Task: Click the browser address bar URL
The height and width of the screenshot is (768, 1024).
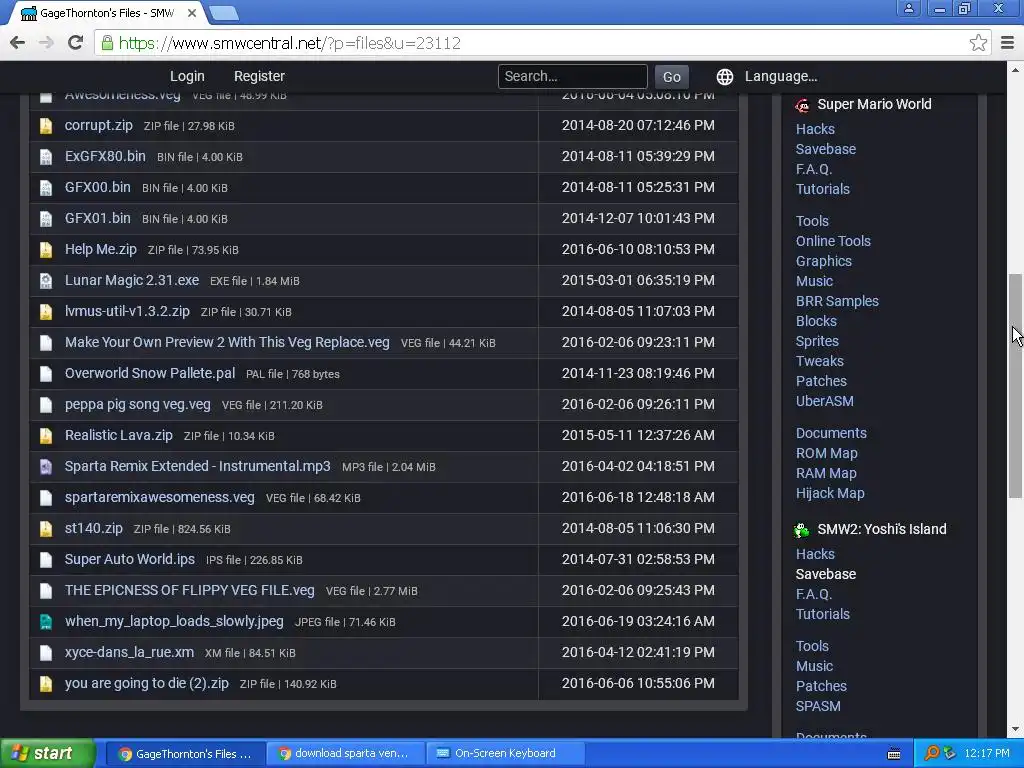Action: 291,43
